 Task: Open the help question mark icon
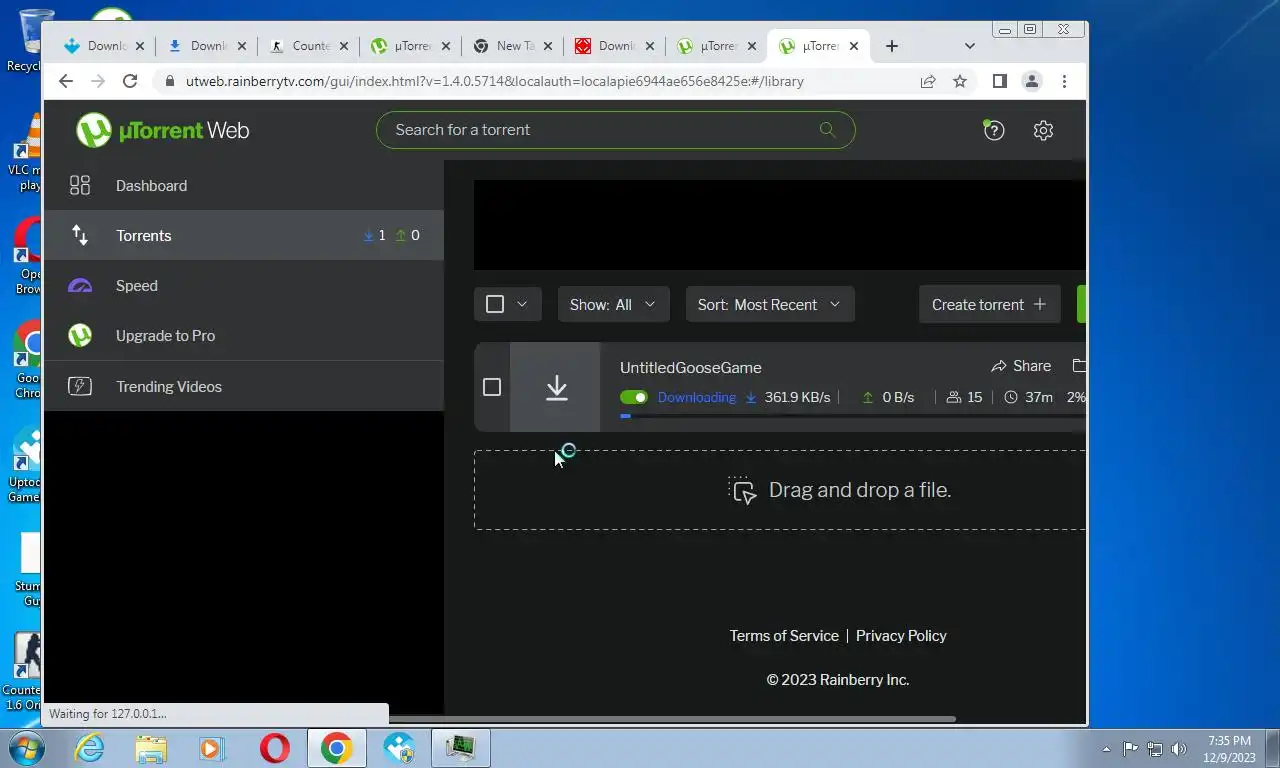coord(993,130)
